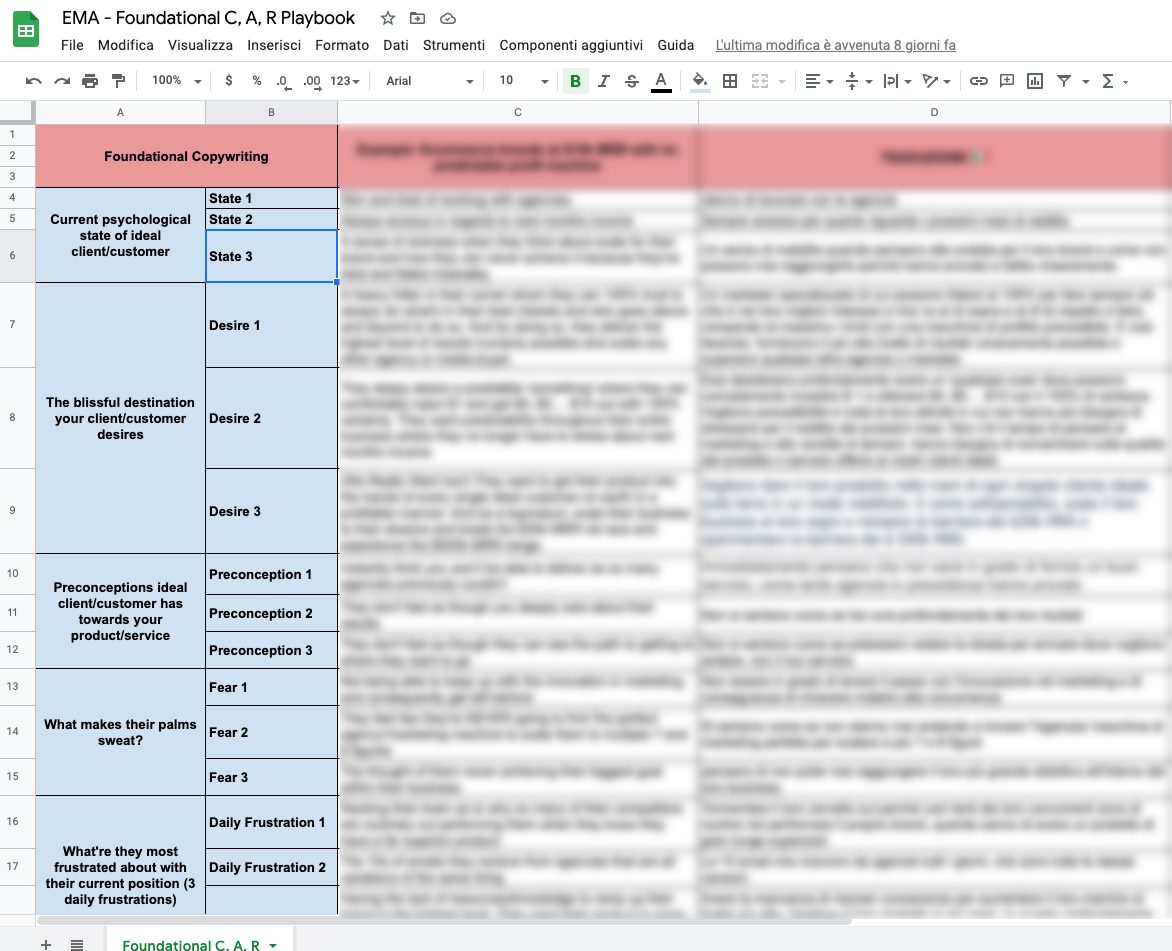
Task: Star this document
Action: click(x=388, y=18)
